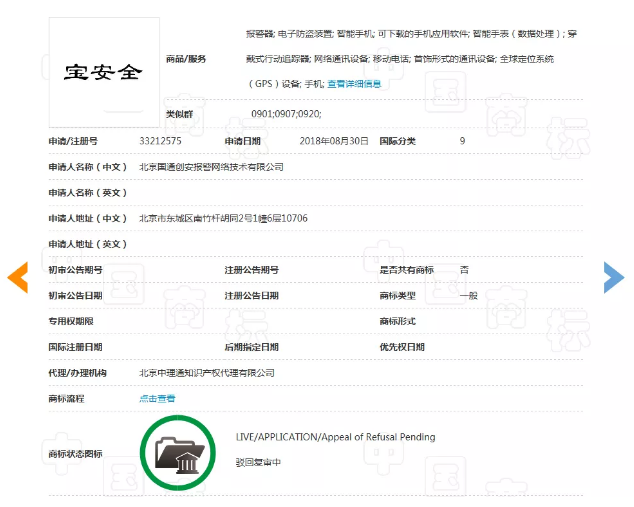Click the 申请人地址（中文） label
The width and height of the screenshot is (634, 507).
click(x=88, y=218)
